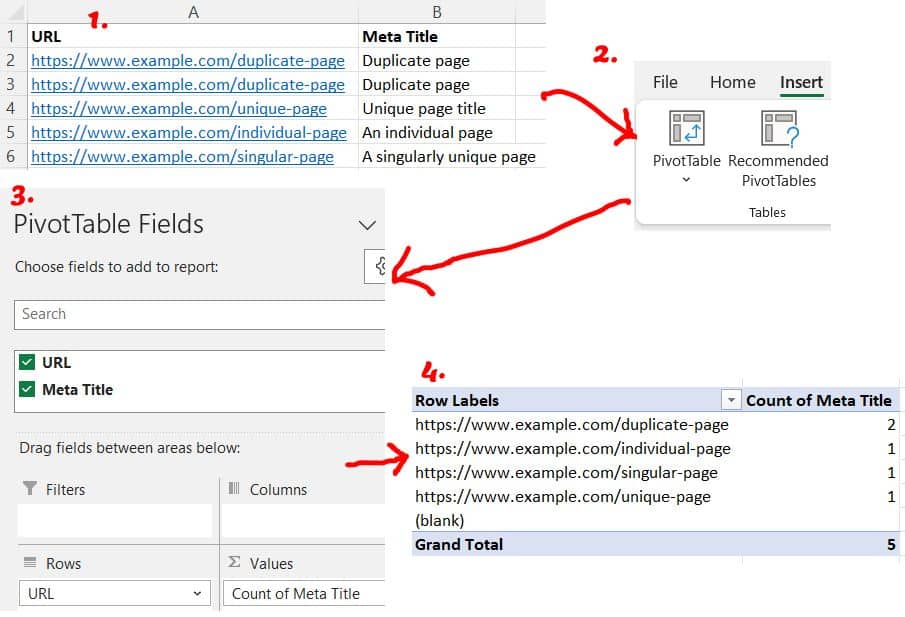The height and width of the screenshot is (617, 905).
Task: Select the Insert ribbon tab
Action: tap(801, 83)
